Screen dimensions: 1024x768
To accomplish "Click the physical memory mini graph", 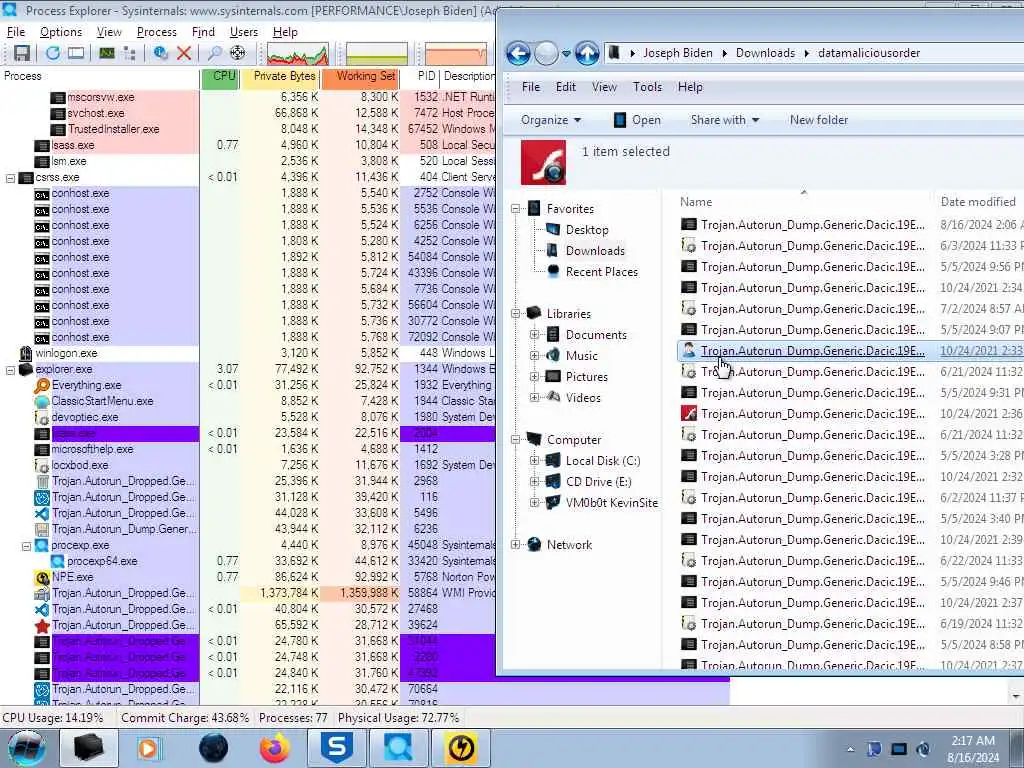I will point(456,54).
